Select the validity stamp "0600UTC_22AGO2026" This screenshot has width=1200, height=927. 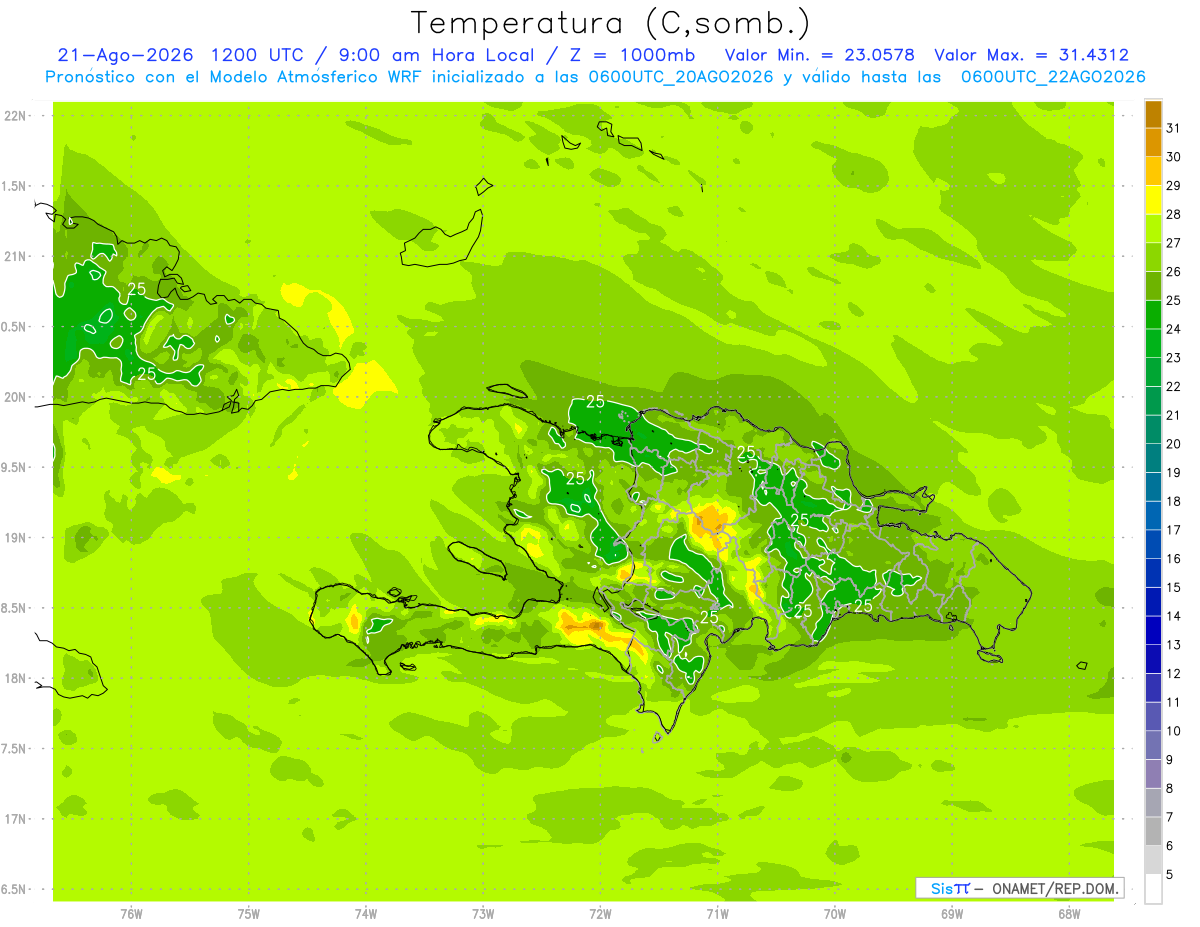(1053, 77)
